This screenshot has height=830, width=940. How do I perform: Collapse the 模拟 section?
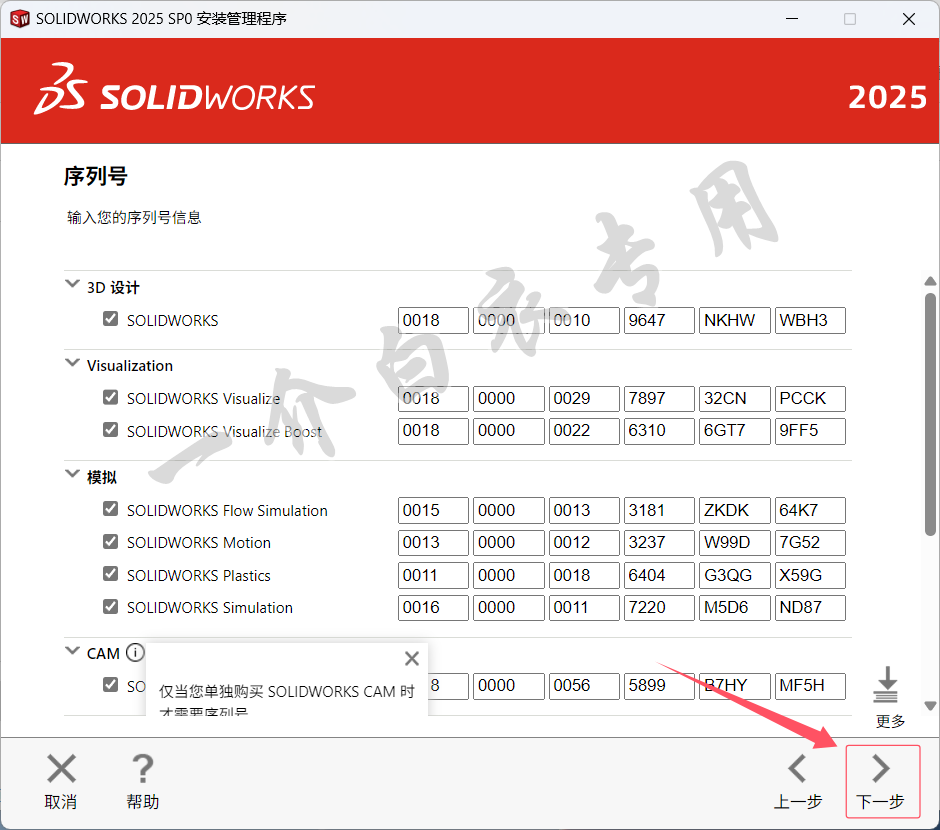(72, 474)
